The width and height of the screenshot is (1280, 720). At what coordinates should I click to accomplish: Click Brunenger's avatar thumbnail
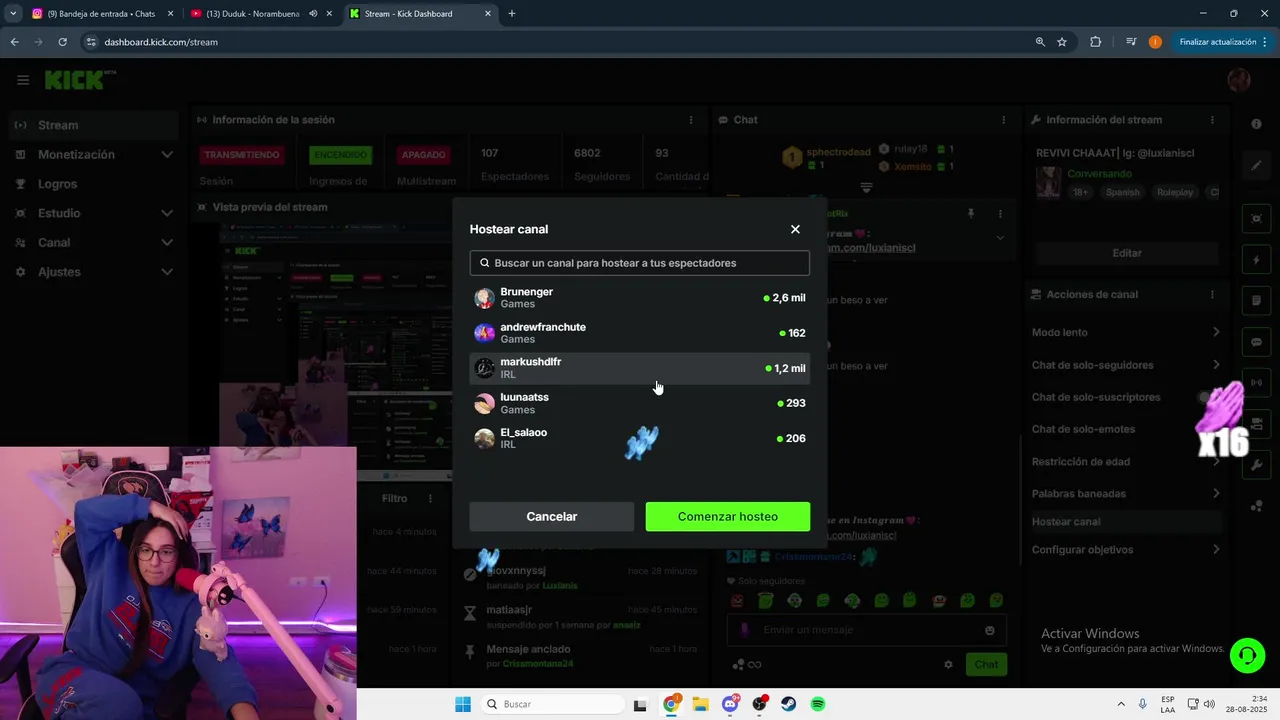(x=484, y=298)
